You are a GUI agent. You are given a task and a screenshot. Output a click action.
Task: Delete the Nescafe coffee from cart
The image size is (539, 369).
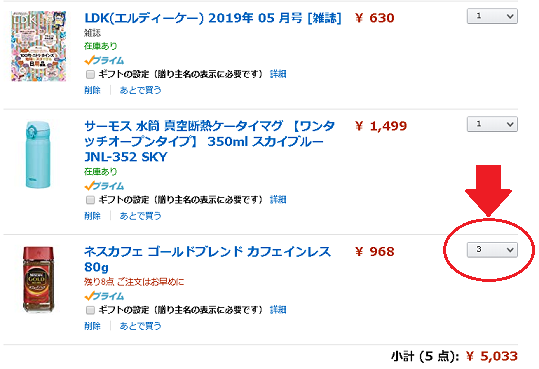[92, 326]
